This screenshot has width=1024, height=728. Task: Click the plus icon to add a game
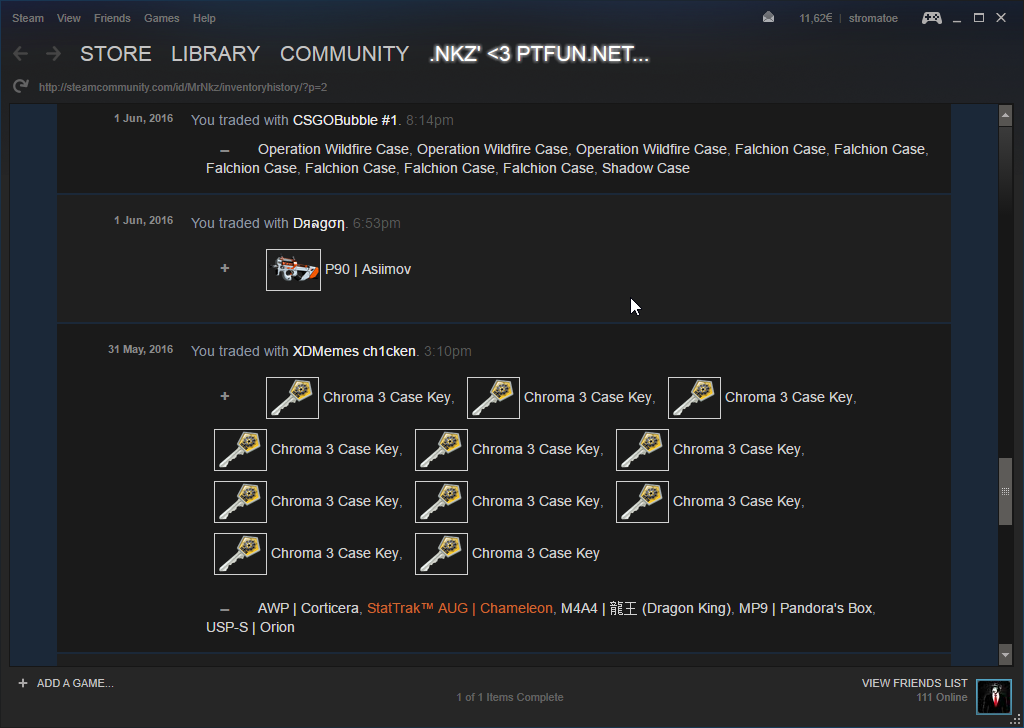[22, 683]
